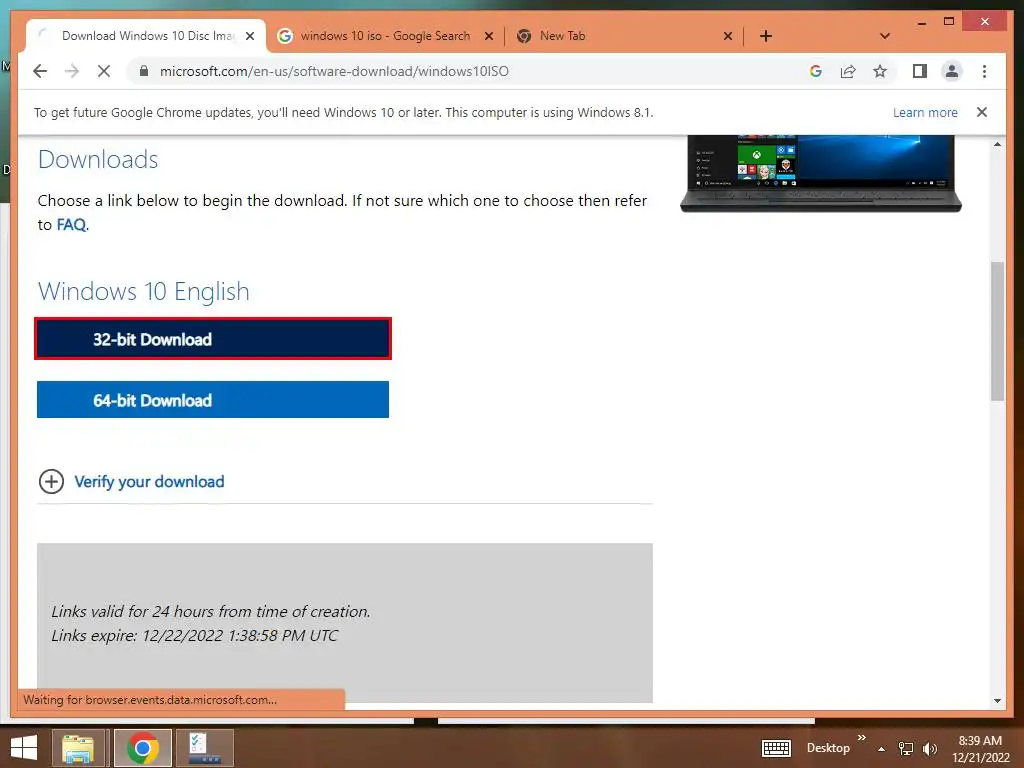Open the FAQ link
Viewport: 1024px width, 768px height.
71,225
